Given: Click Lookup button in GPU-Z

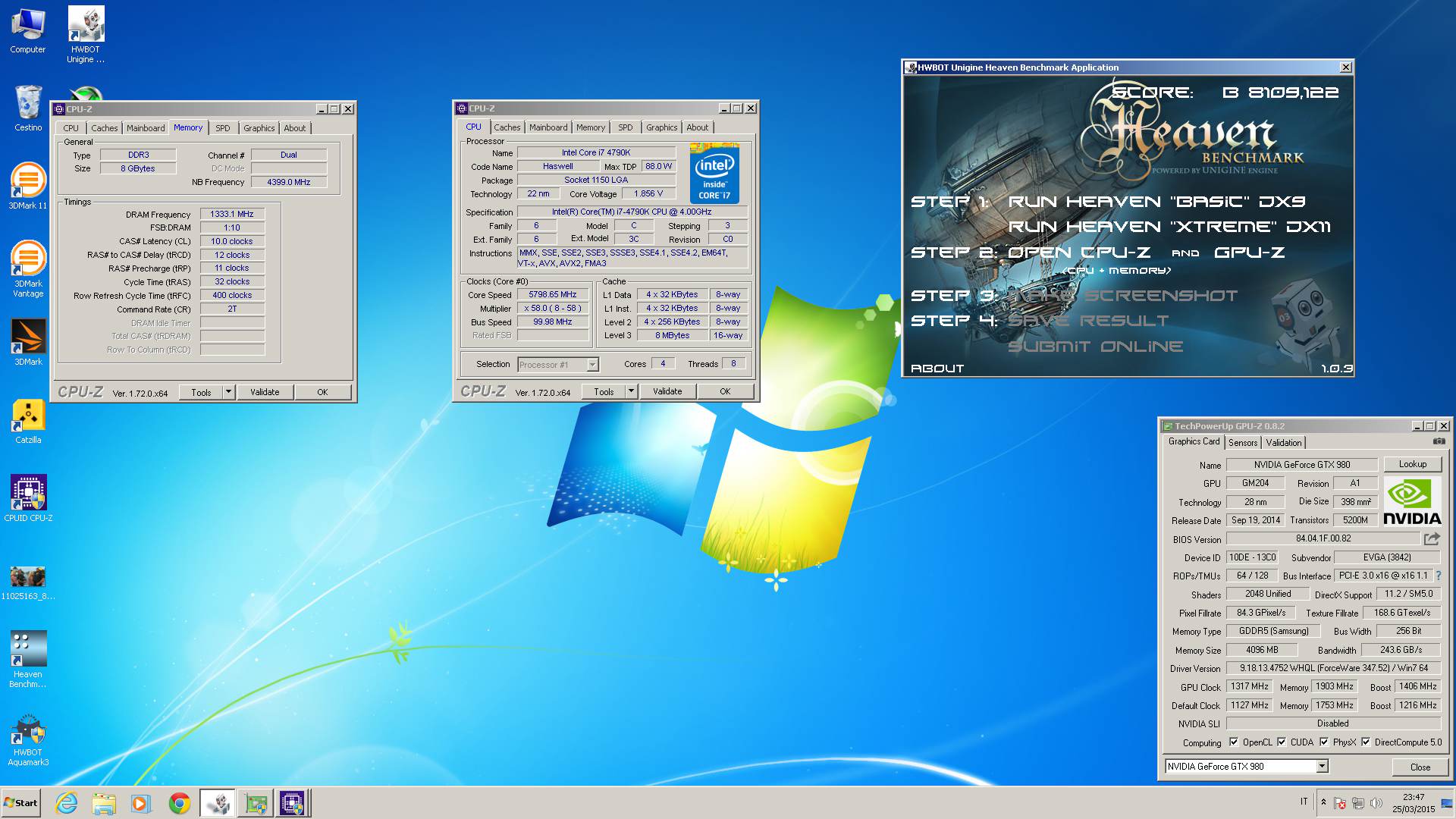Looking at the screenshot, I should pyautogui.click(x=1412, y=464).
